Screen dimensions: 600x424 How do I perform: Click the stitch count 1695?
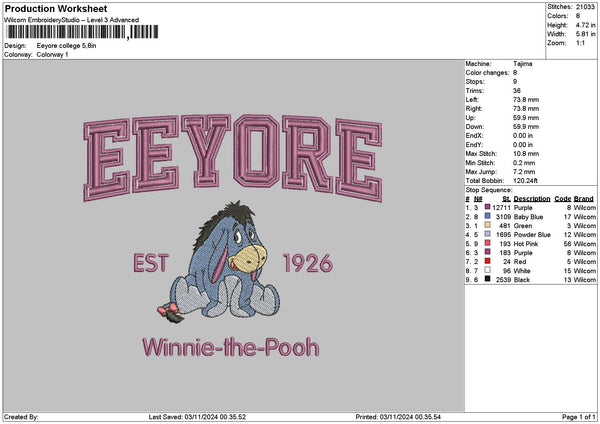[x=503, y=235]
